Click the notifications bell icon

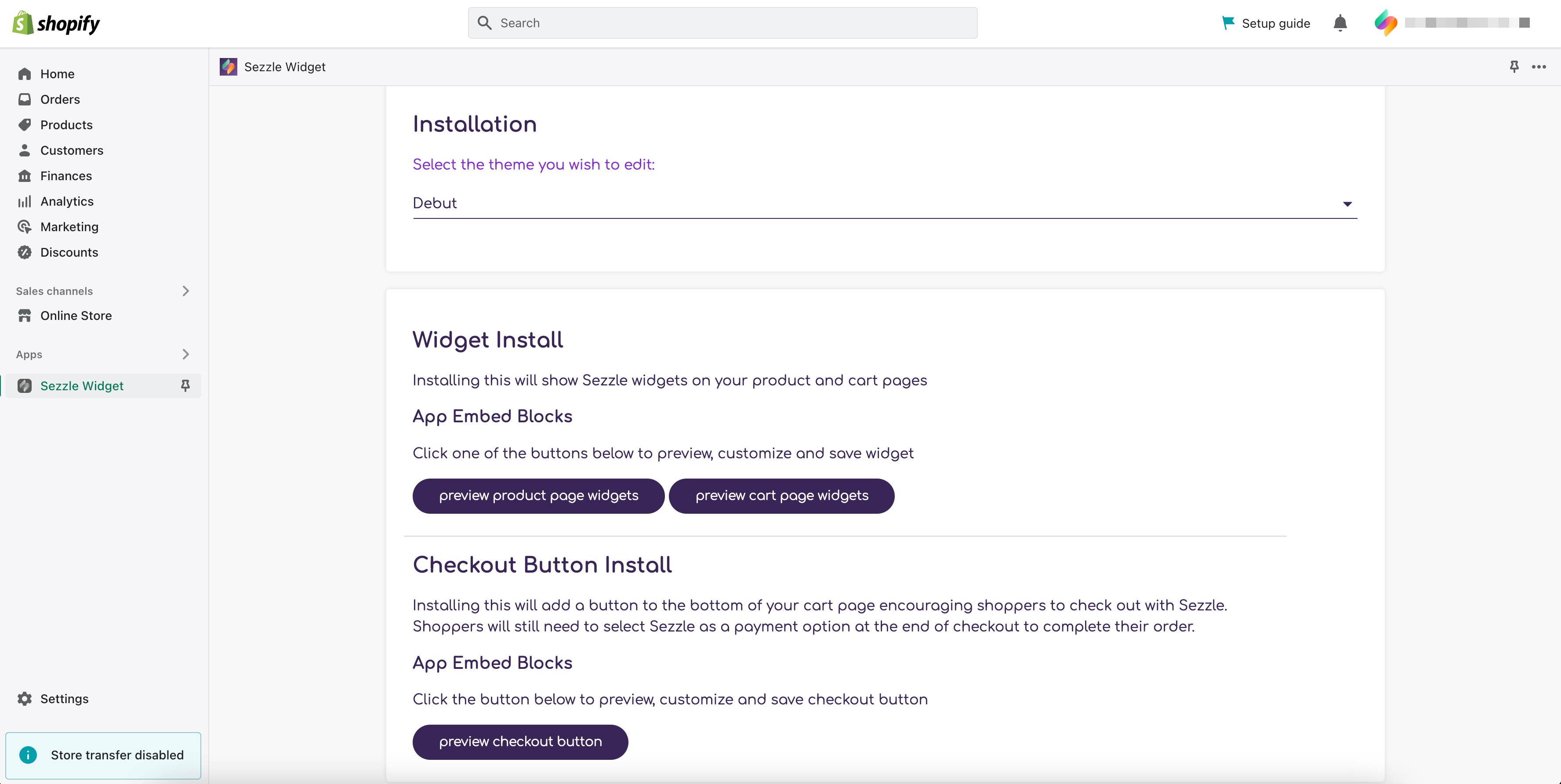1340,23
